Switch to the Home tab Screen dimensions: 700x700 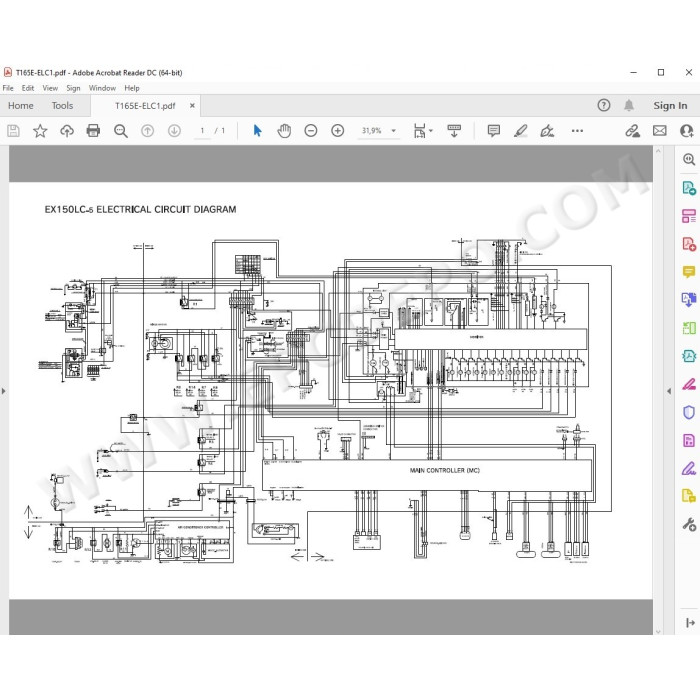pos(21,105)
